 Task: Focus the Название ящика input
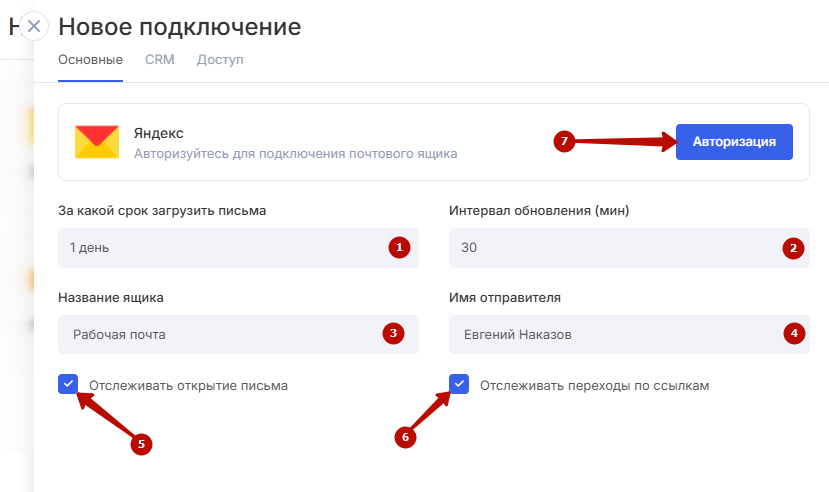[220, 334]
